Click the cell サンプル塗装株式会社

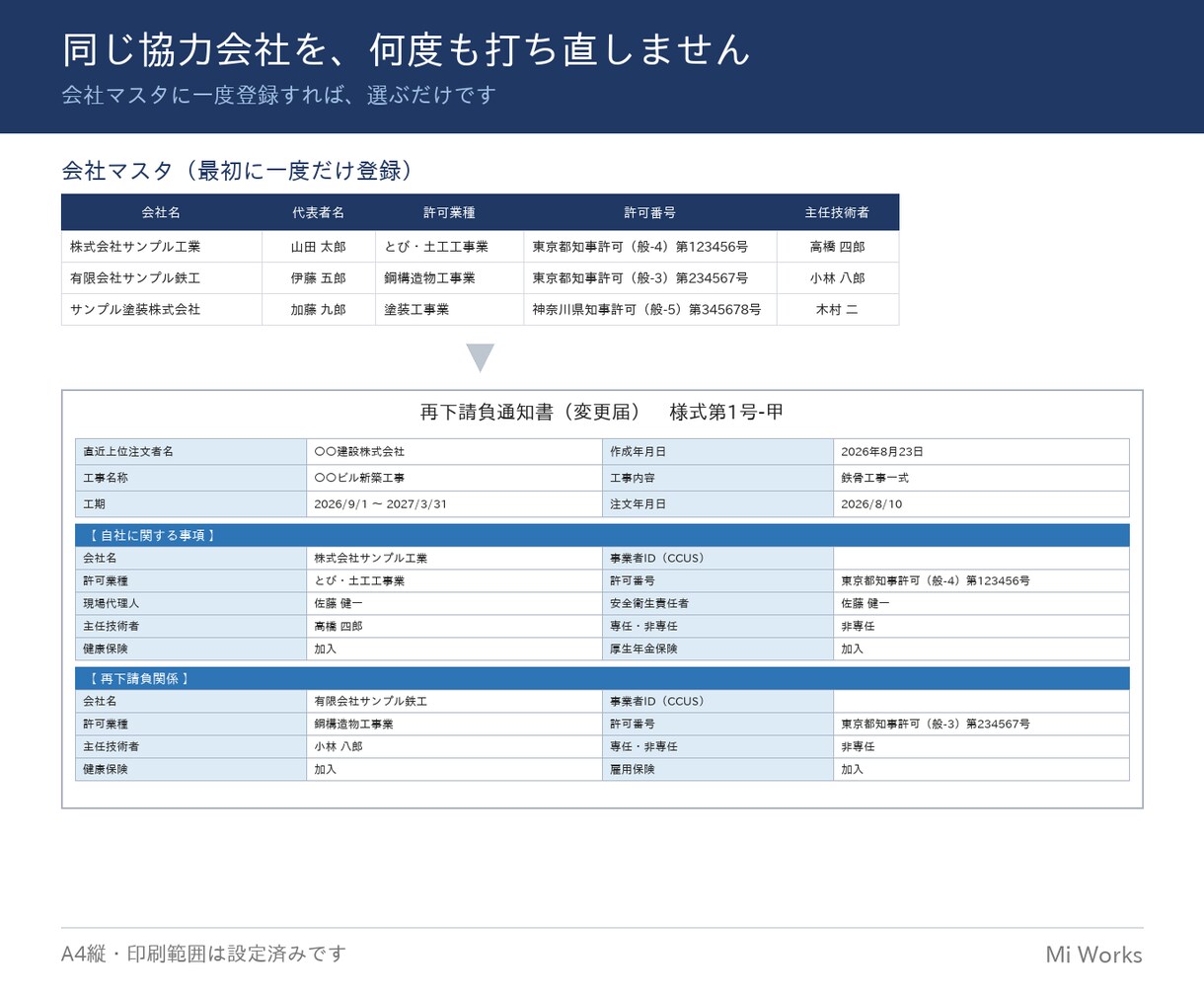click(x=162, y=310)
